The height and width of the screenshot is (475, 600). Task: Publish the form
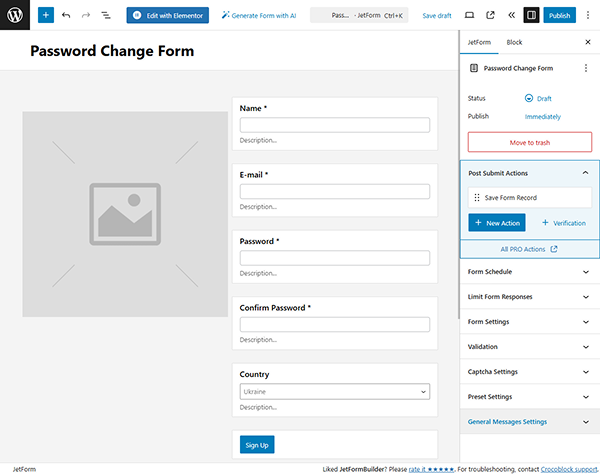[x=559, y=15]
